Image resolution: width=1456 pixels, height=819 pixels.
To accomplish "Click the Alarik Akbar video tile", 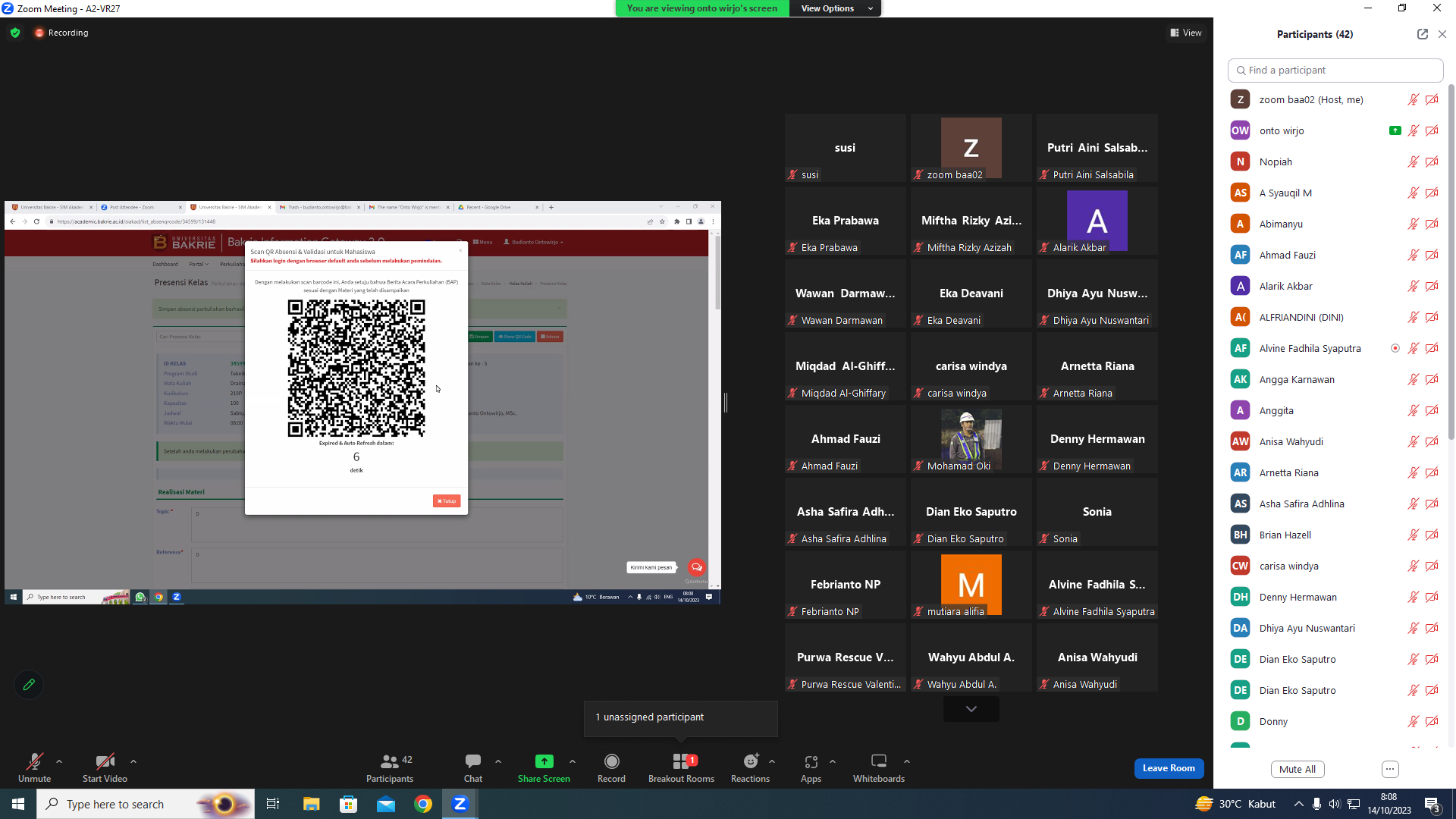I will click(1097, 221).
